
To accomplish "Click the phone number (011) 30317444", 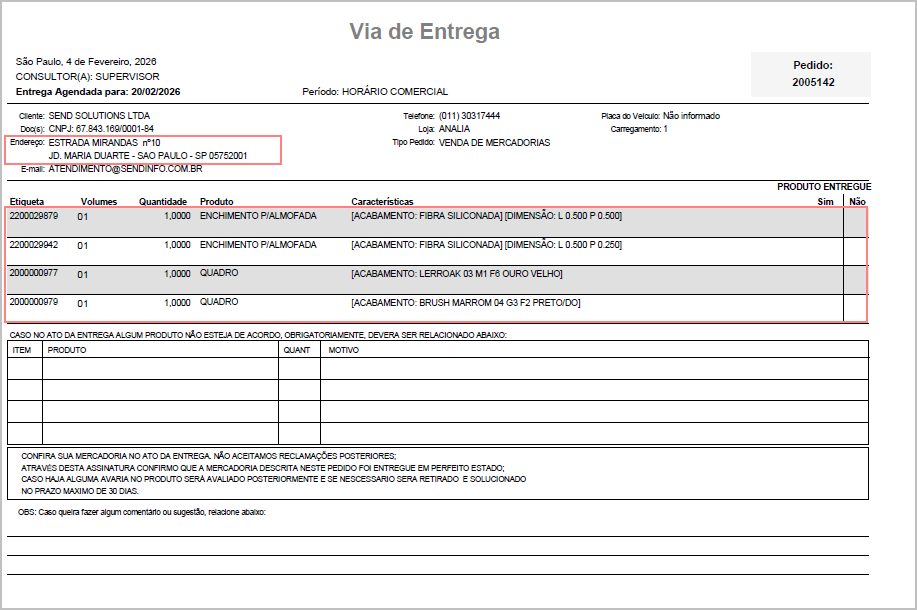I will coord(469,116).
